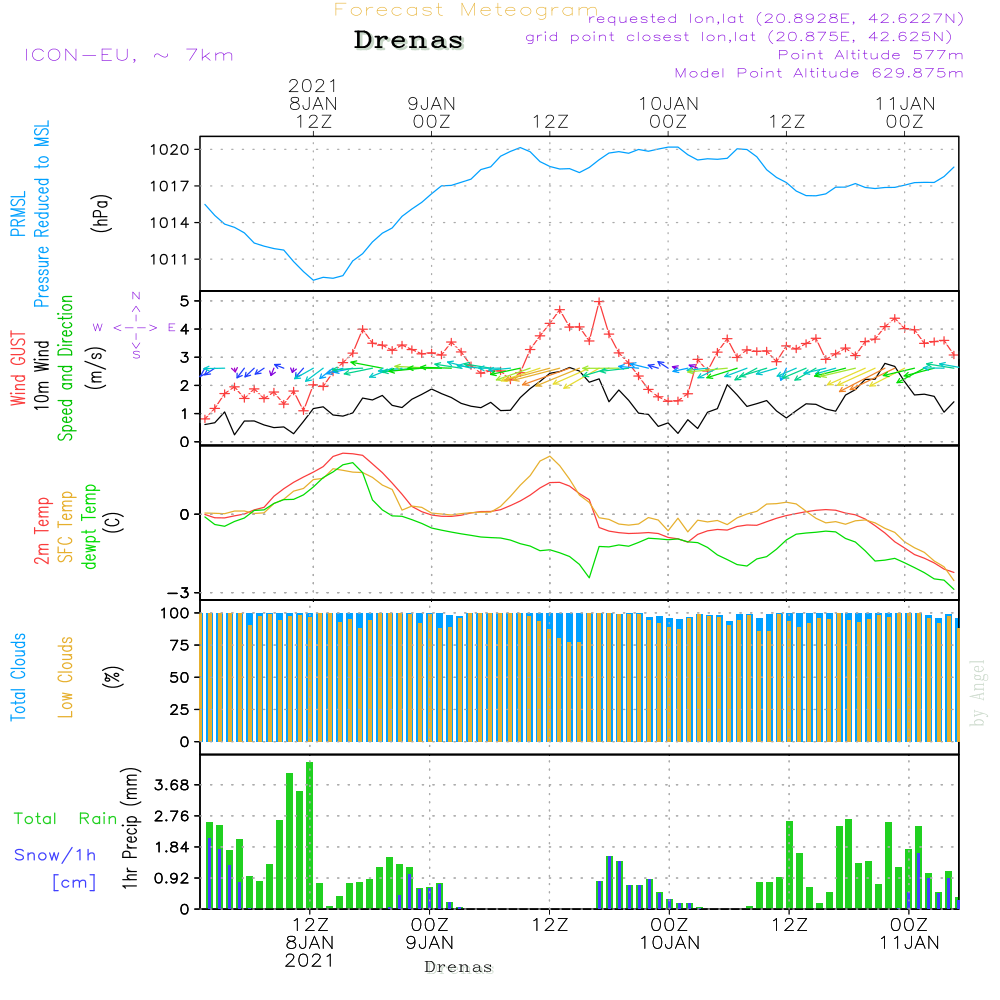Click the 'N' on the compass rose

click(x=136, y=296)
